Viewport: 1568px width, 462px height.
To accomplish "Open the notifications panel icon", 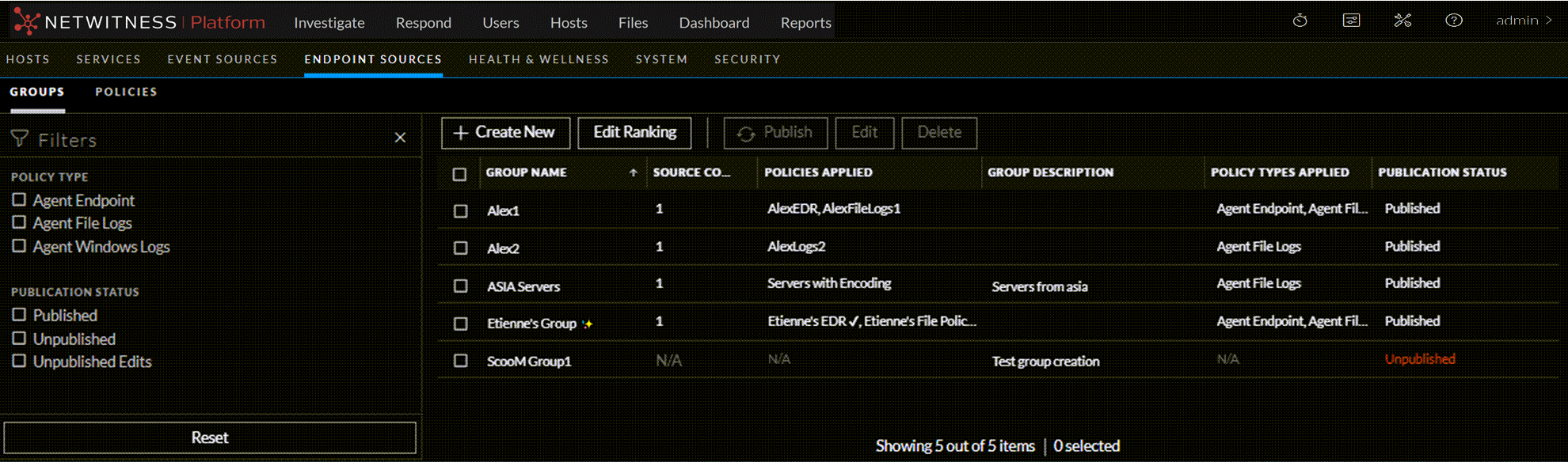I will pos(1351,21).
